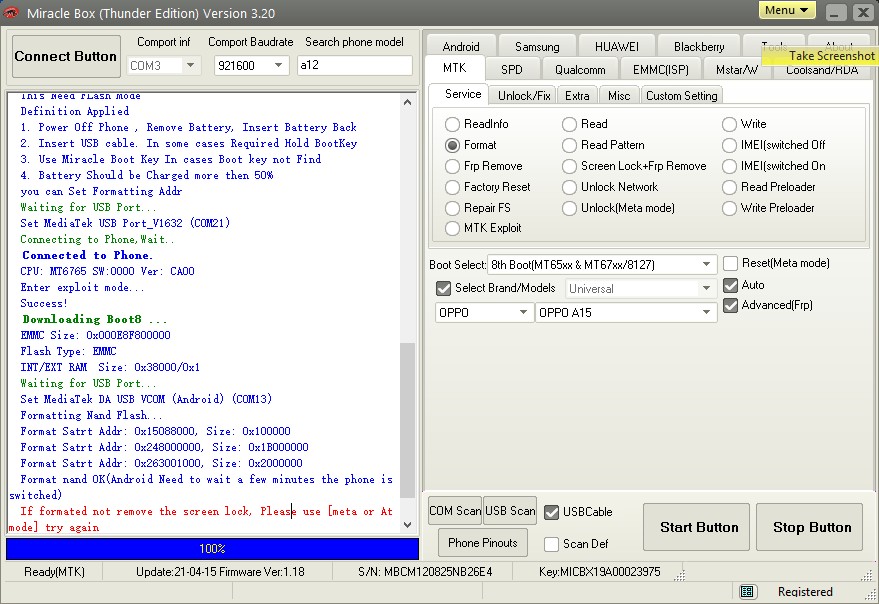The height and width of the screenshot is (604, 879).
Task: Choose the Read Pattern option
Action: click(x=603, y=145)
